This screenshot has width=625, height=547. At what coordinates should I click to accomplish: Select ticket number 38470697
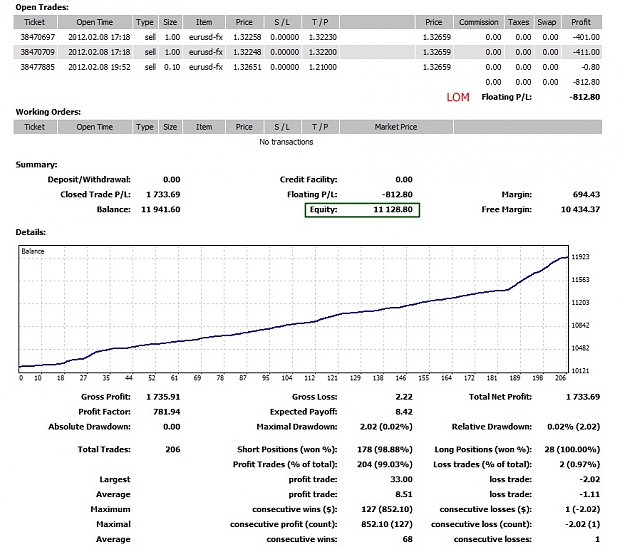click(x=37, y=37)
